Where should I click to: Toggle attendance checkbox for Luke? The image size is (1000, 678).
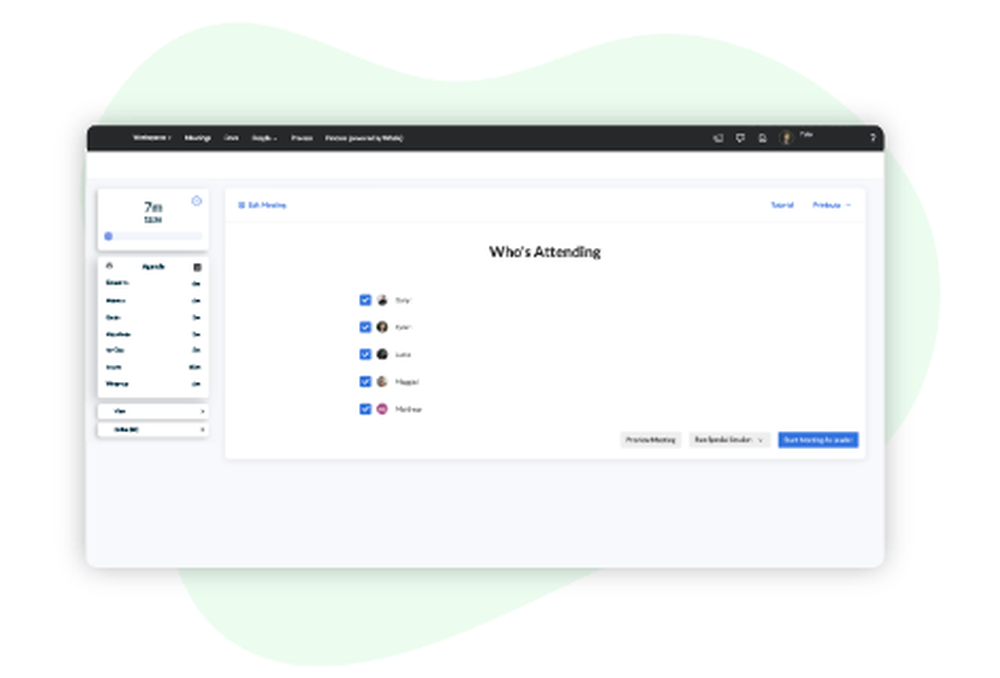(x=365, y=354)
